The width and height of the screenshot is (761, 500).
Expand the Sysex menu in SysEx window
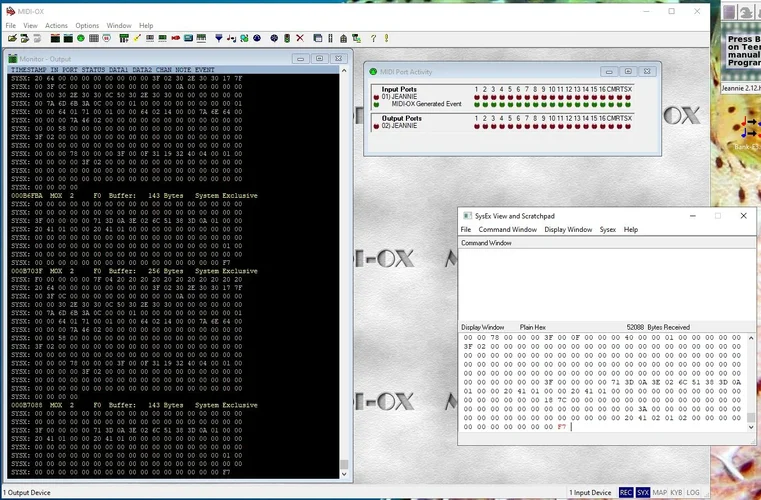(x=608, y=229)
